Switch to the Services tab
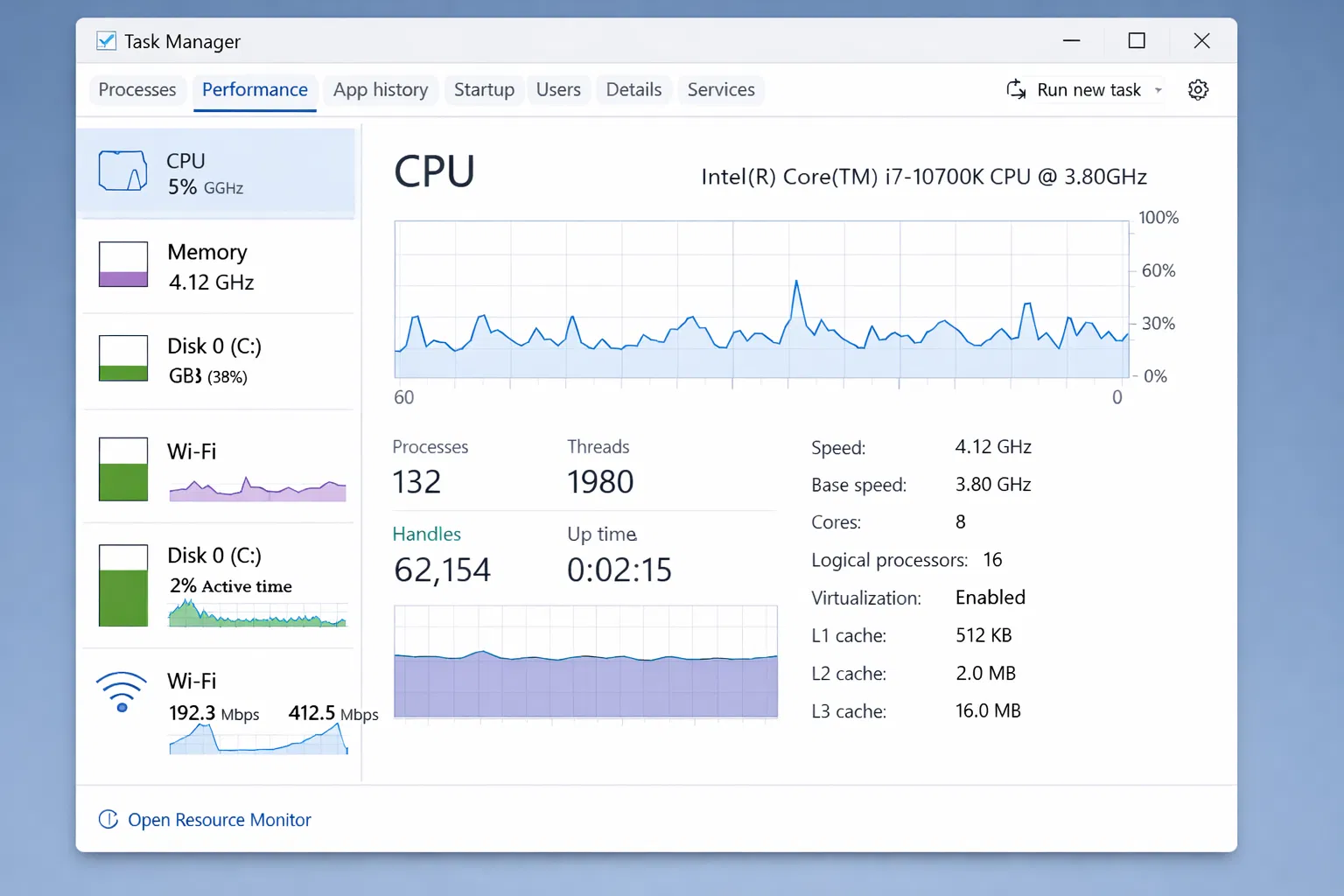This screenshot has width=1344, height=896. (721, 90)
